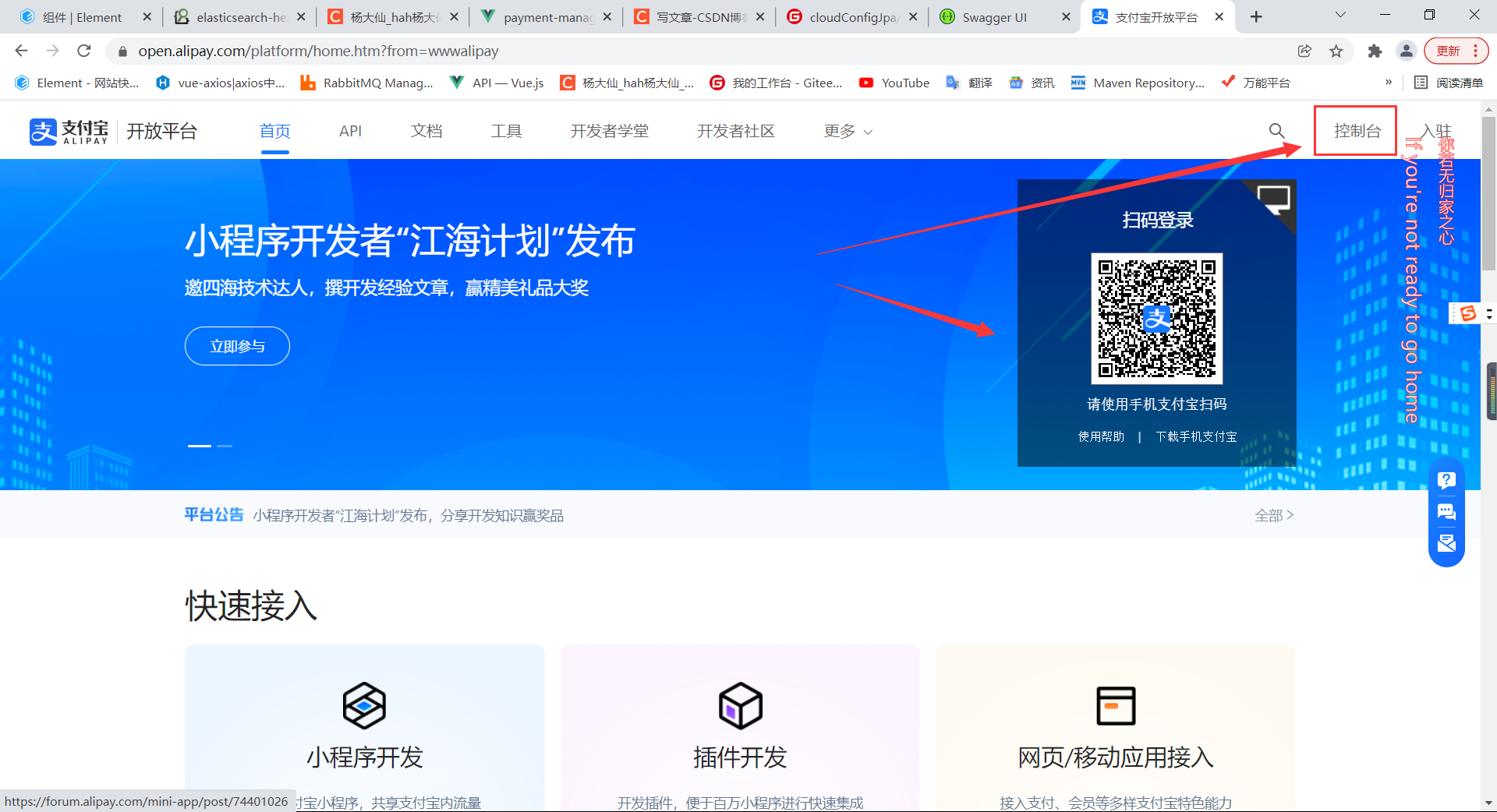
Task: Open the 网页/移动应用接入 card title
Action: (1116, 757)
